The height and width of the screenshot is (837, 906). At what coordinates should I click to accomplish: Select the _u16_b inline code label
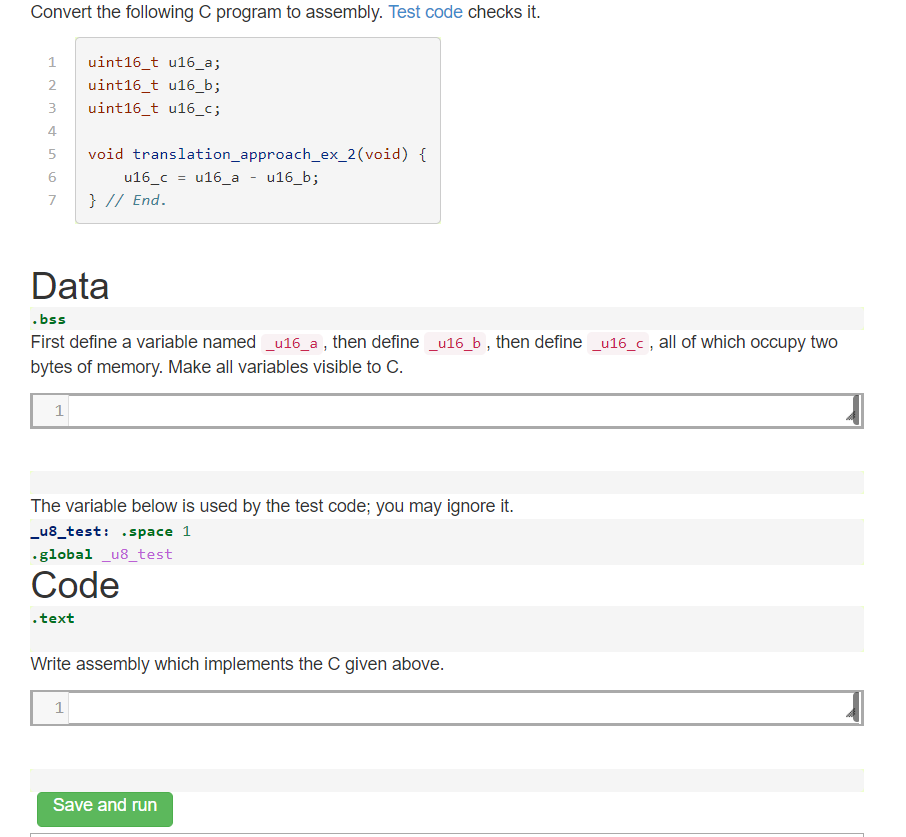coord(454,342)
